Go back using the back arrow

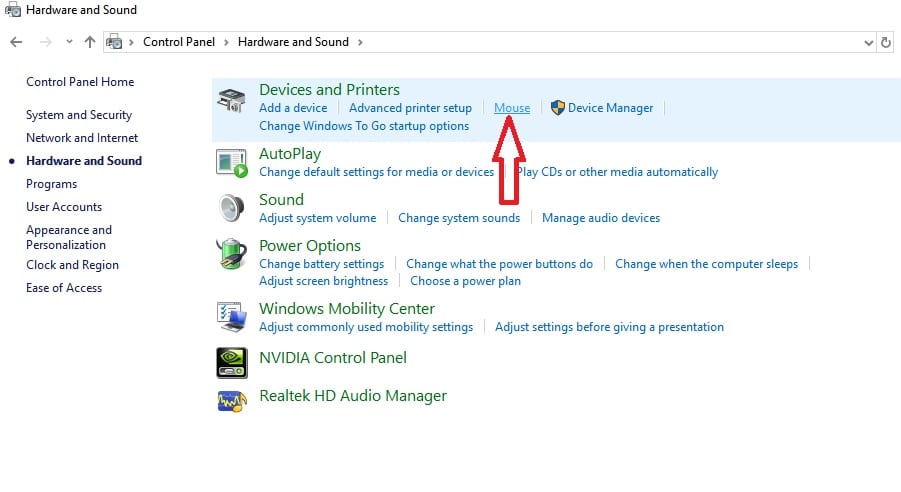16,42
